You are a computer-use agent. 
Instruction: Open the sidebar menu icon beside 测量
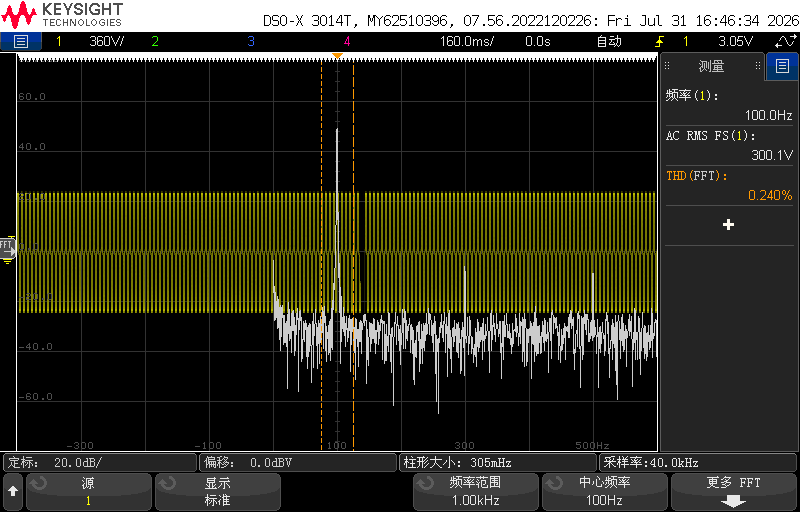pos(782,66)
